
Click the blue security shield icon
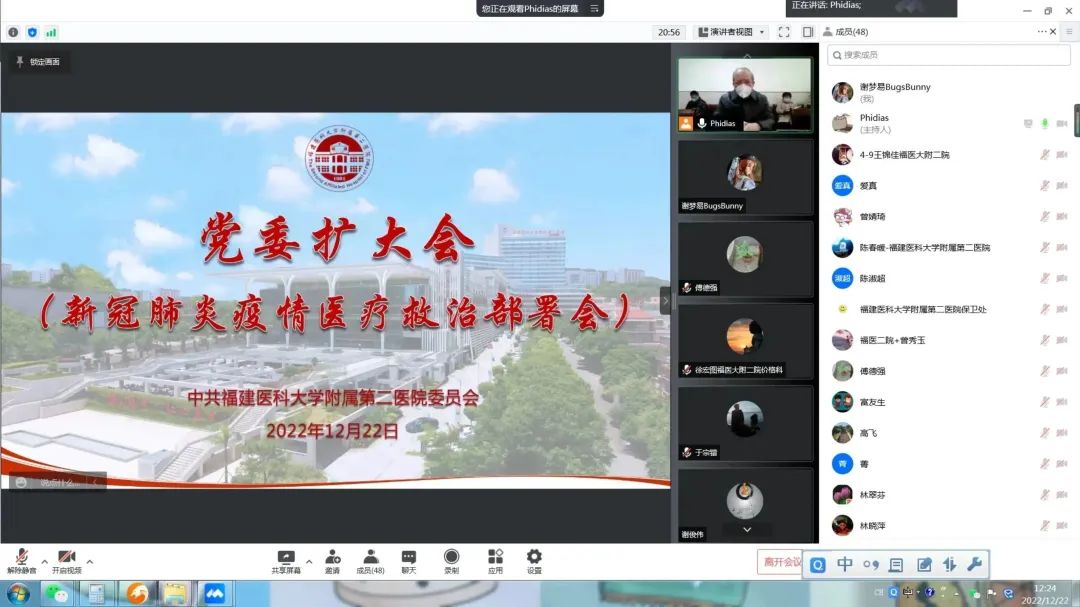click(32, 32)
